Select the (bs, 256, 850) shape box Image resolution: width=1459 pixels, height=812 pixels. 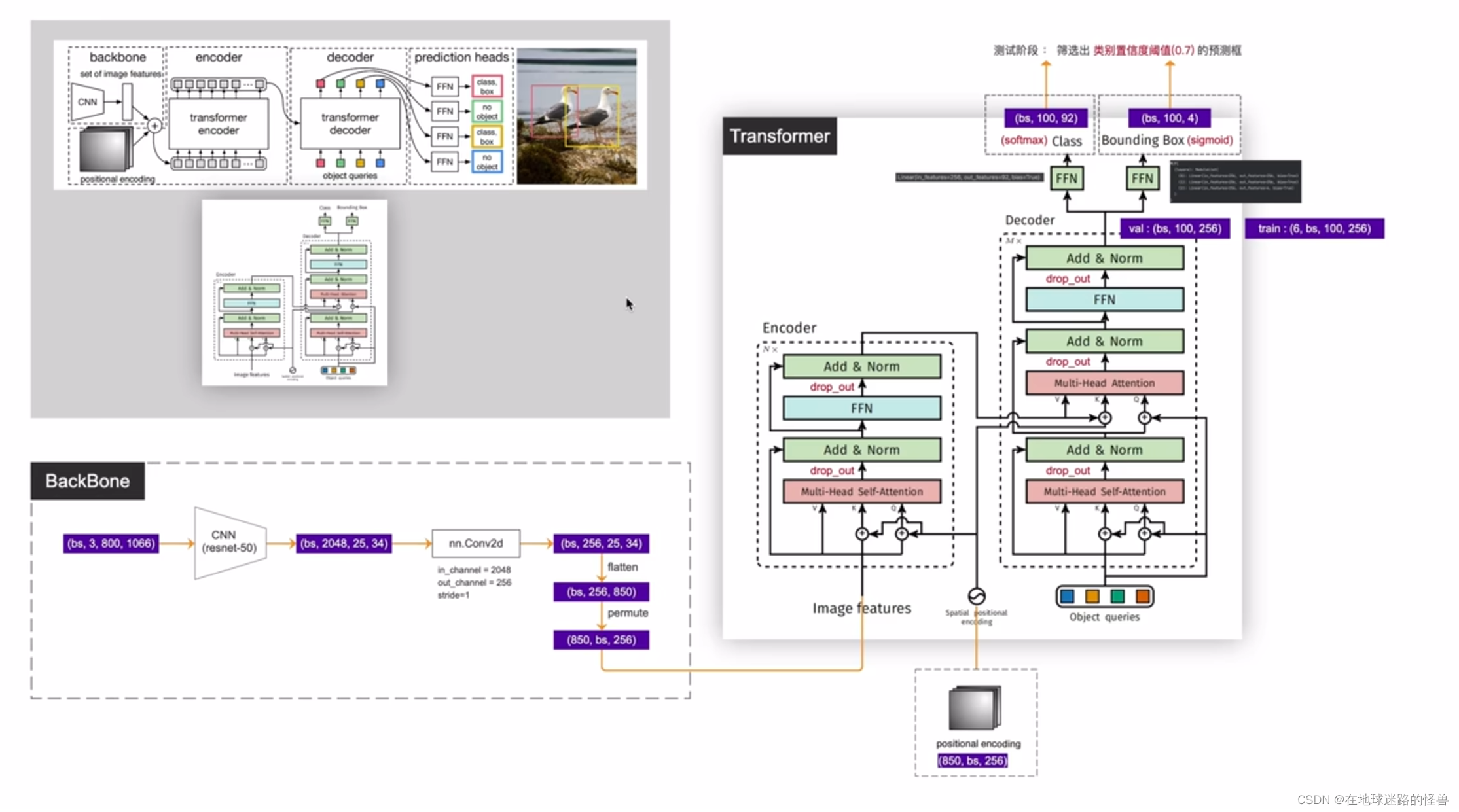[x=601, y=591]
